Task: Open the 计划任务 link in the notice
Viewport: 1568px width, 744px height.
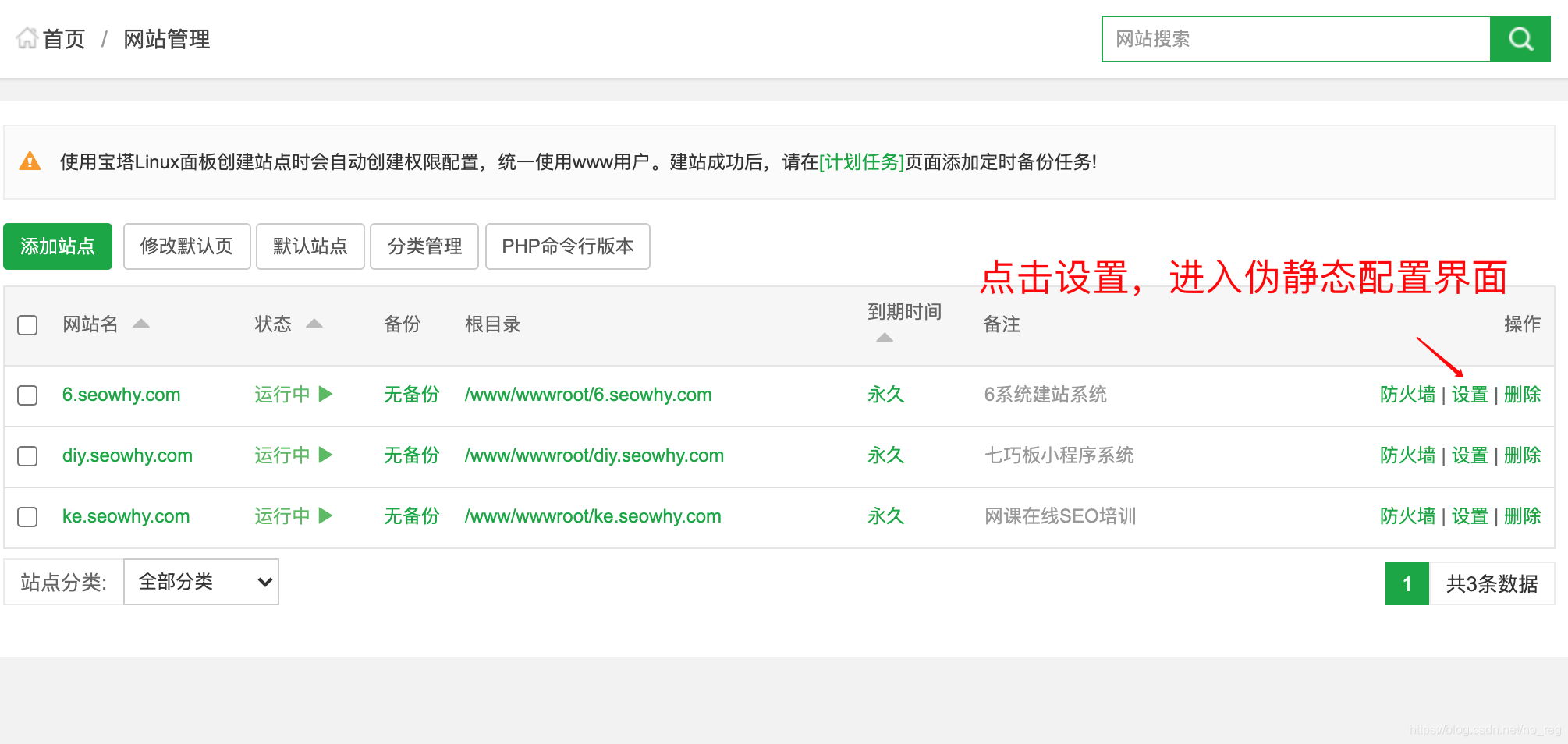Action: (861, 161)
